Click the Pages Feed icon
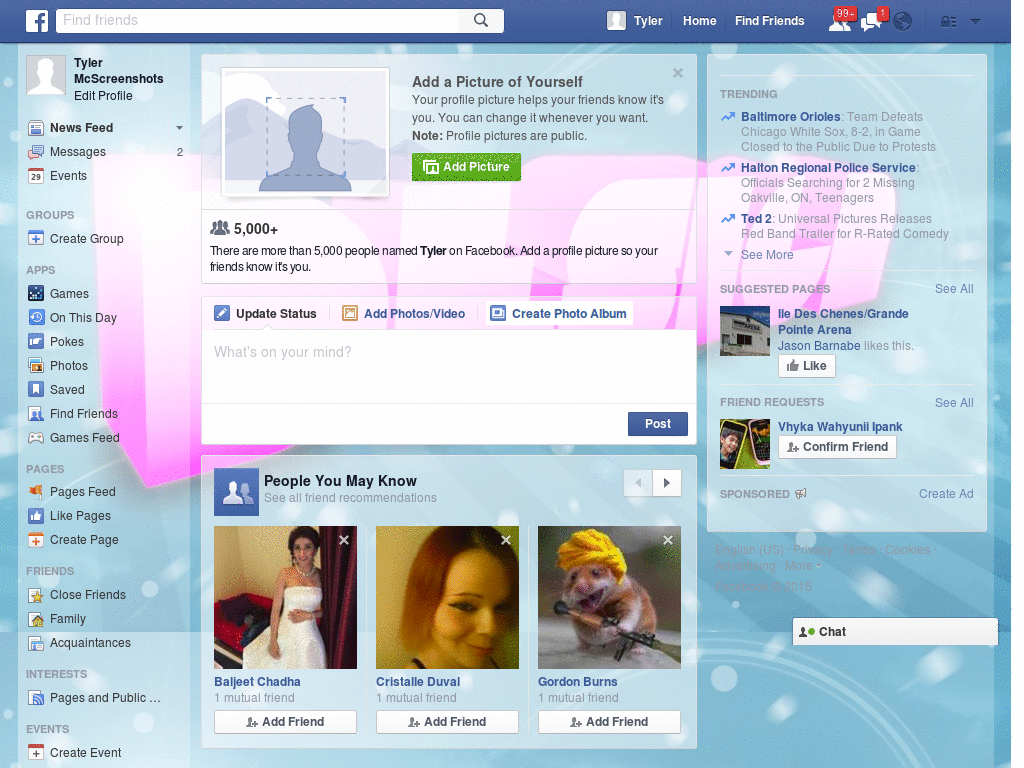The image size is (1024, 768). click(x=36, y=492)
